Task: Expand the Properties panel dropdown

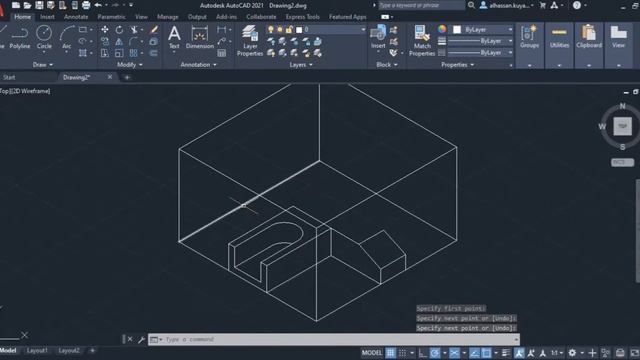Action: click(x=457, y=64)
